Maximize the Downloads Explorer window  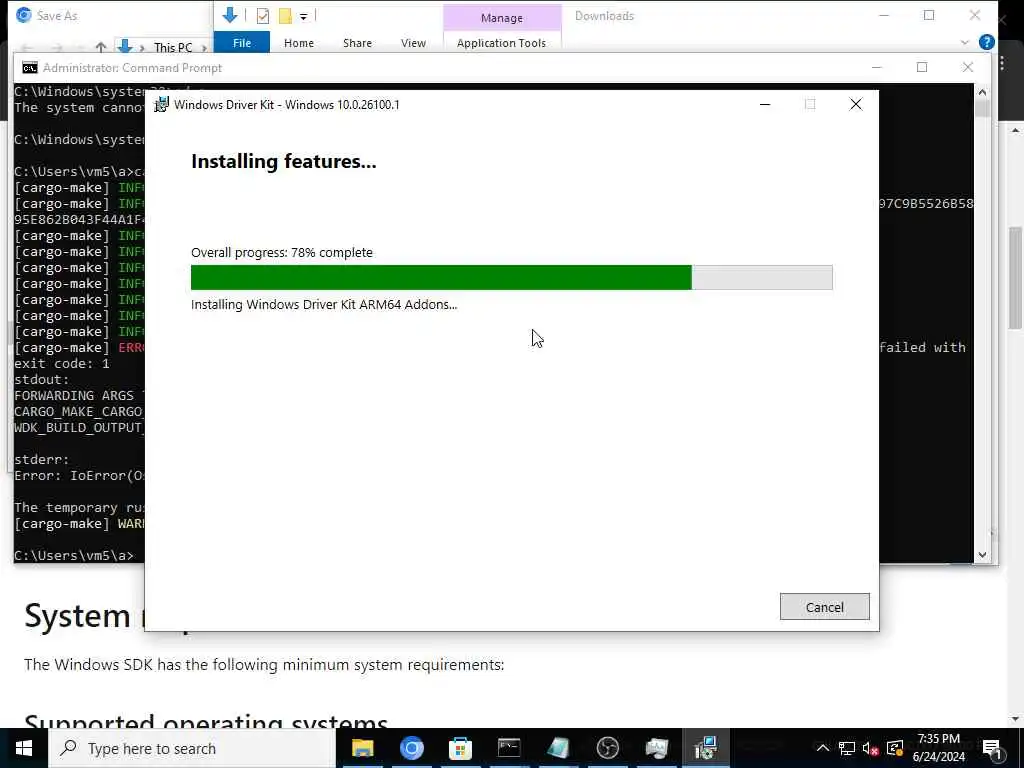(929, 15)
